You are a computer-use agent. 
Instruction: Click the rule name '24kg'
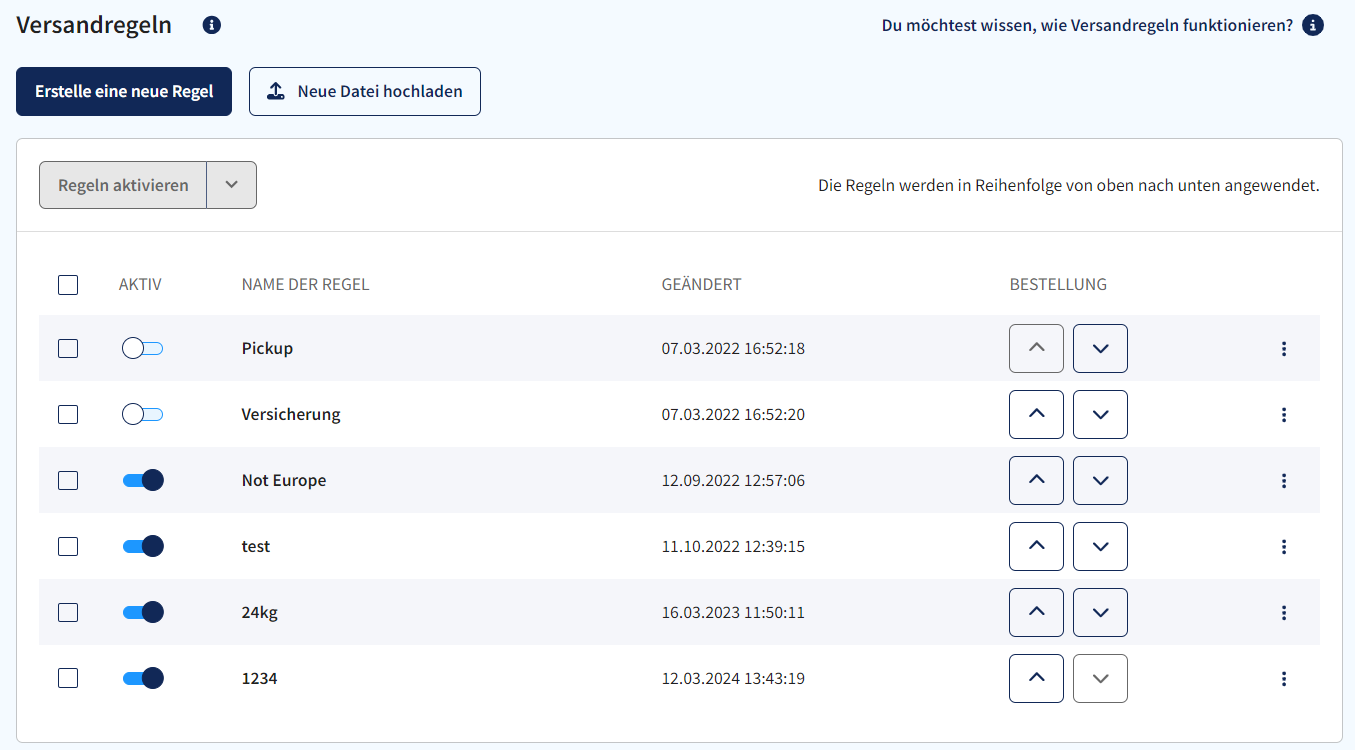tap(260, 612)
